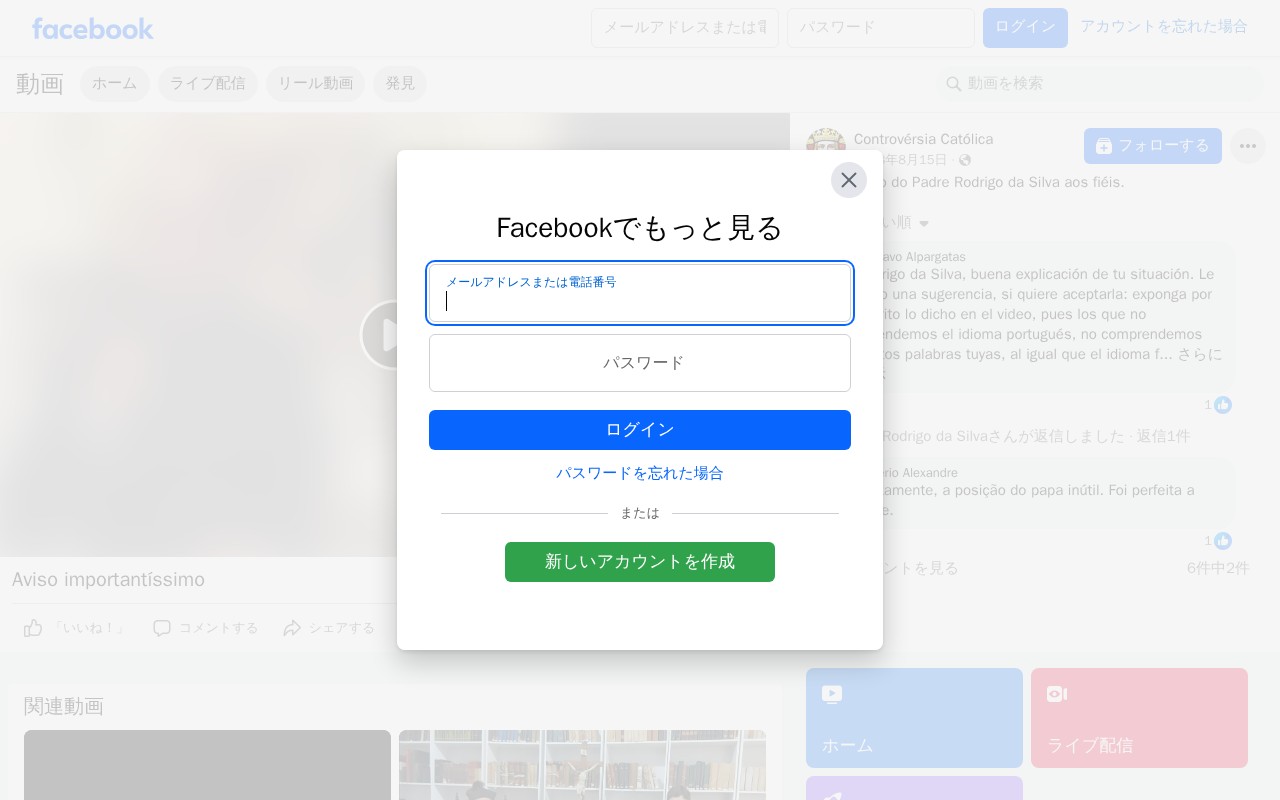Focus the header email address field
Viewport: 1280px width, 800px height.
[685, 28]
